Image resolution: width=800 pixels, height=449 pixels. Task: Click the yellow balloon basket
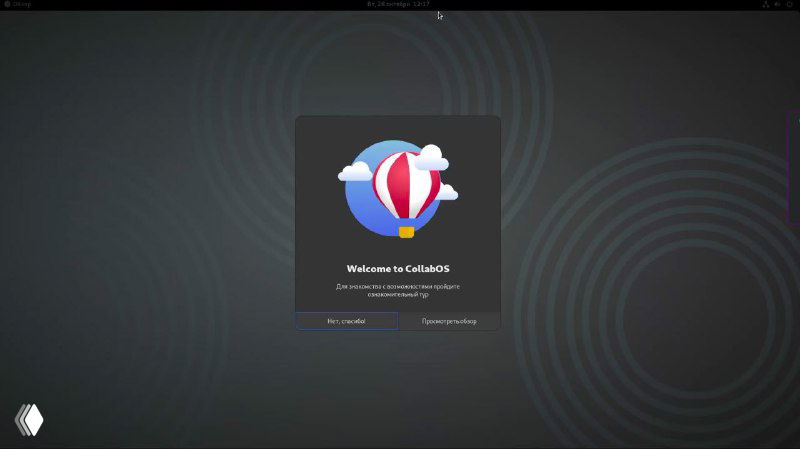[x=406, y=231]
